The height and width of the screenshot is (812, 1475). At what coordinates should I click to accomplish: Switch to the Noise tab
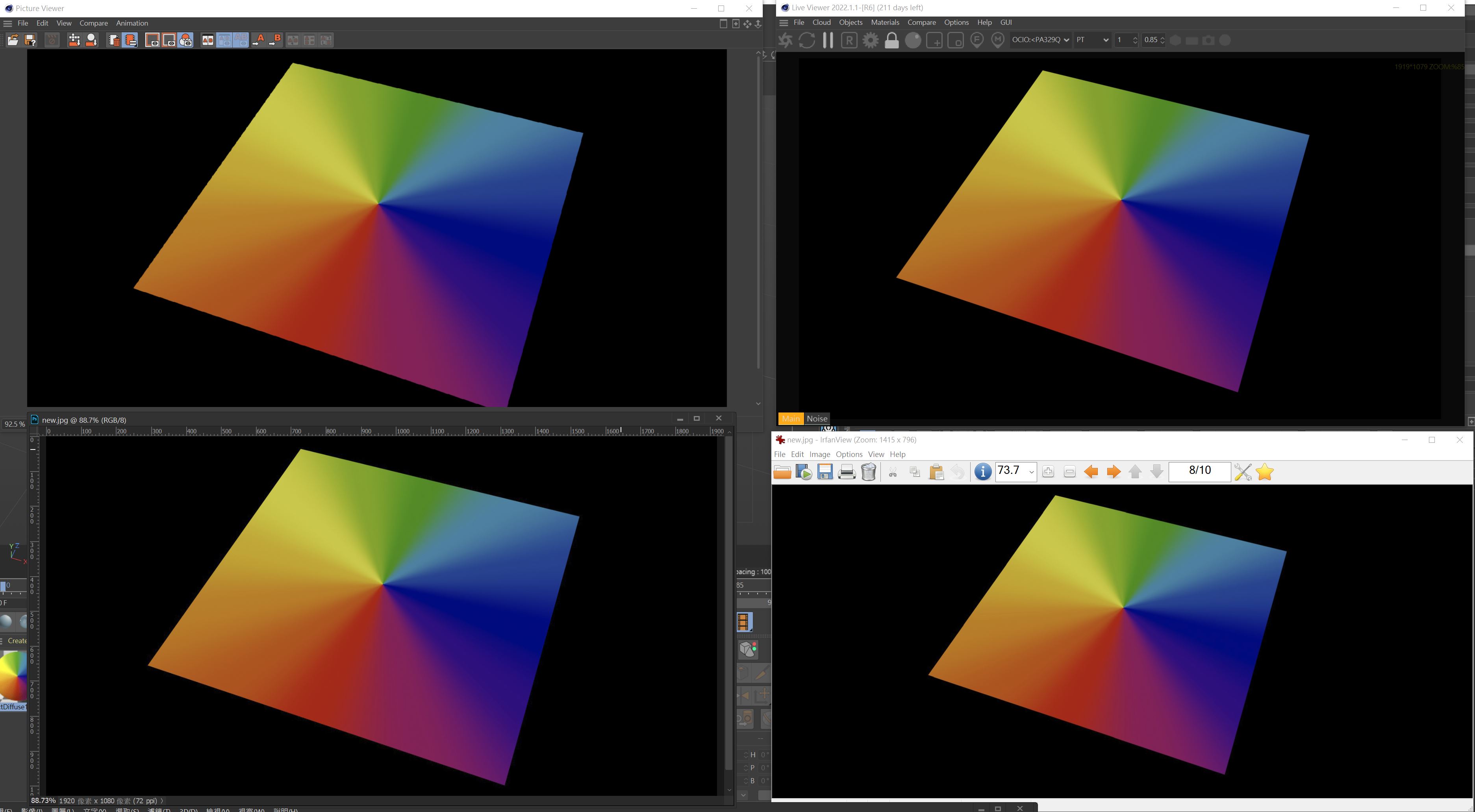pyautogui.click(x=817, y=419)
